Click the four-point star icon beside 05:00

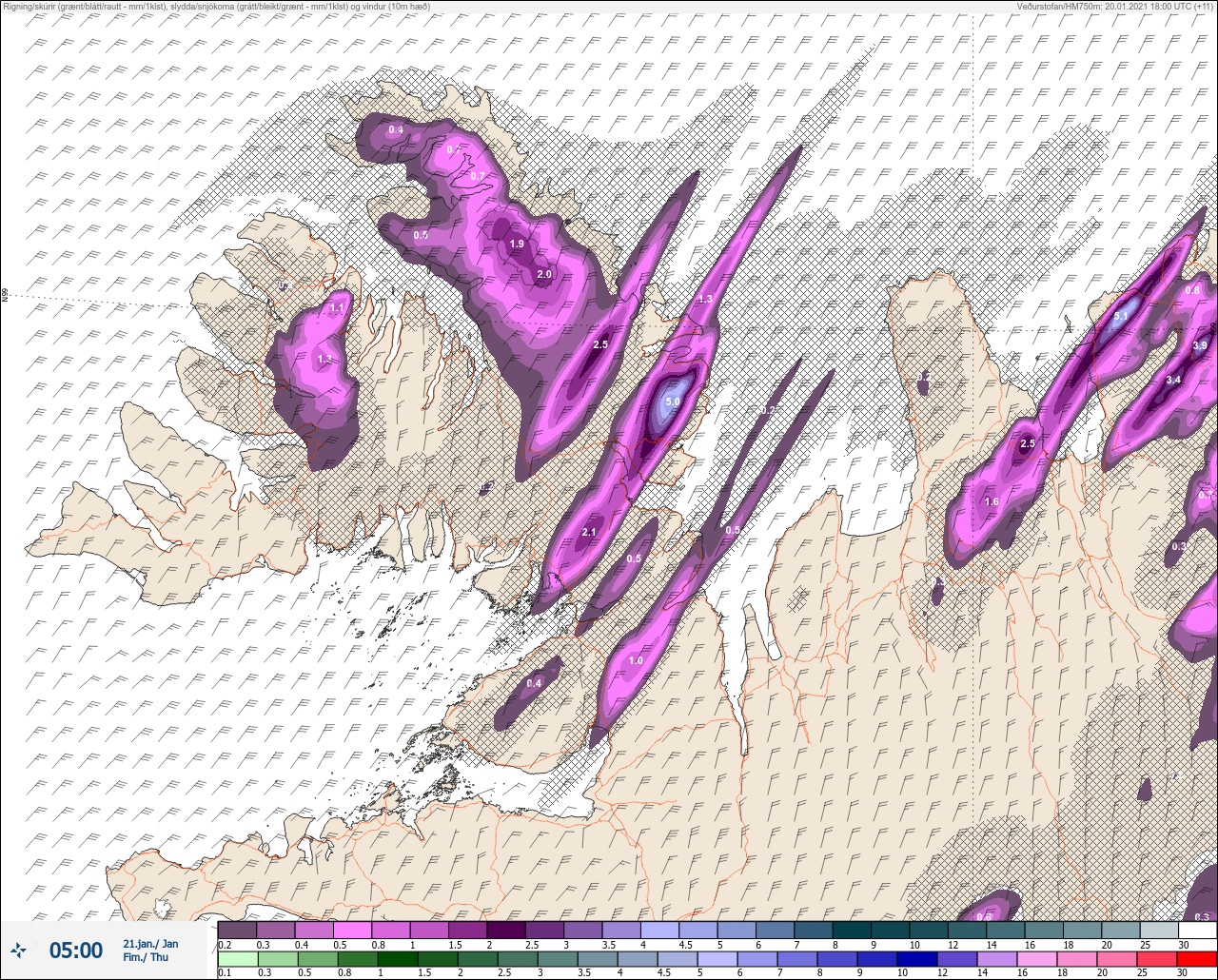[19, 950]
